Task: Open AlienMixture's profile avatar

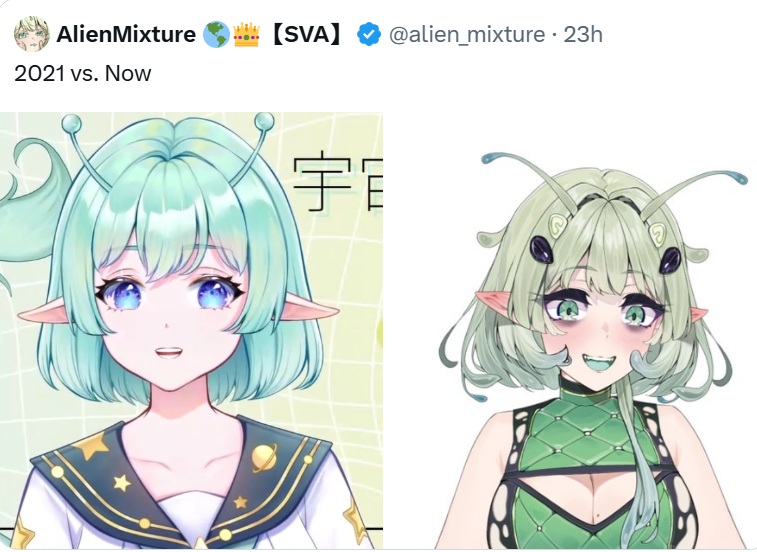Action: pos(32,34)
